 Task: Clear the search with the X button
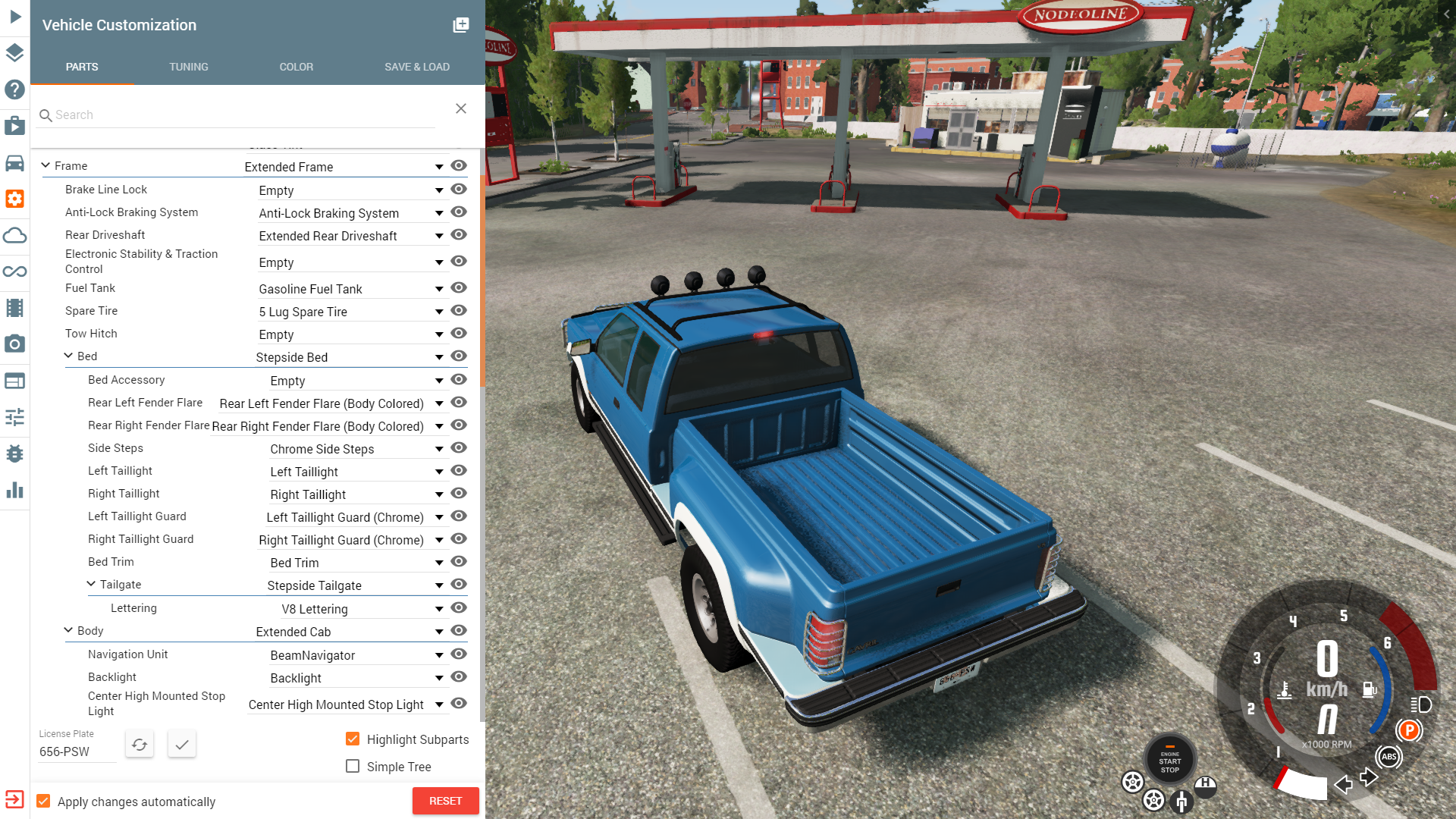[x=461, y=108]
